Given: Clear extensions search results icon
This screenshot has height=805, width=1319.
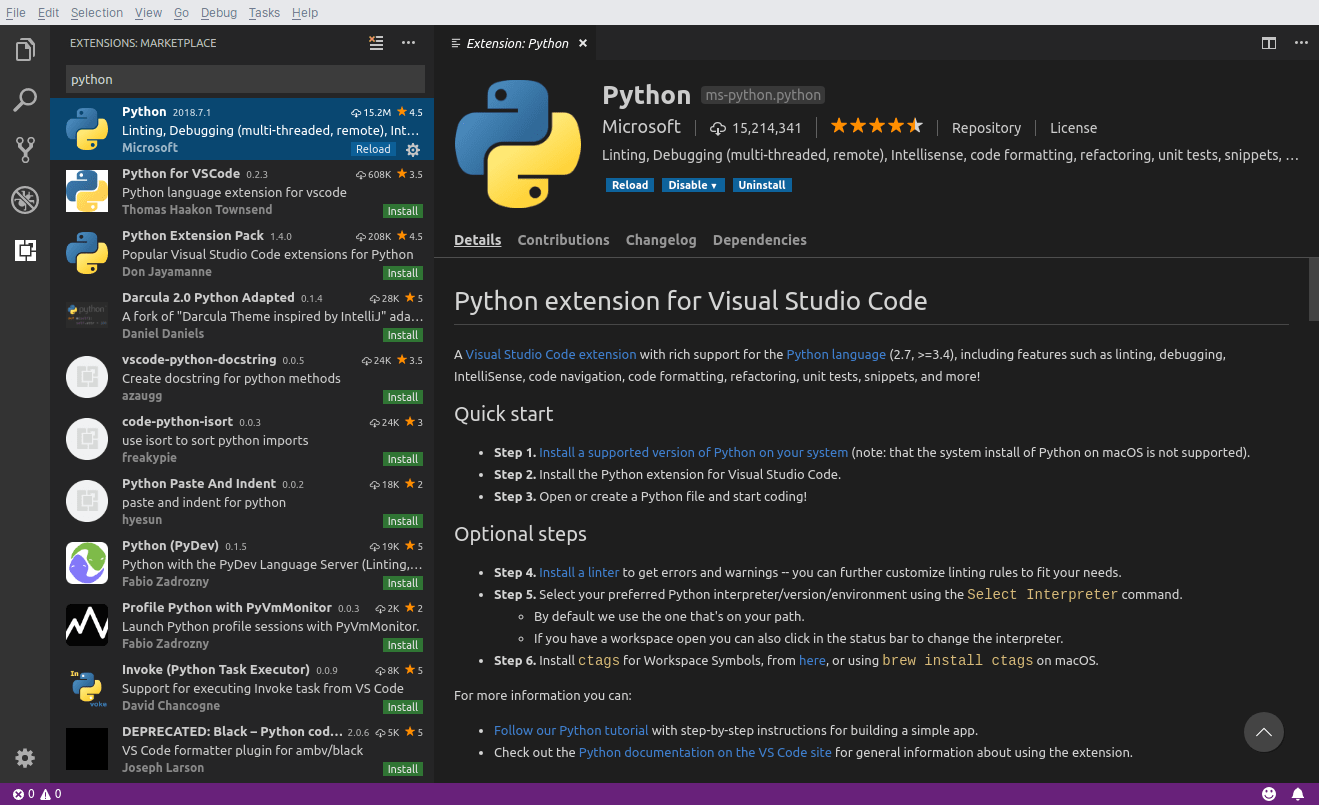Looking at the screenshot, I should click(x=376, y=43).
